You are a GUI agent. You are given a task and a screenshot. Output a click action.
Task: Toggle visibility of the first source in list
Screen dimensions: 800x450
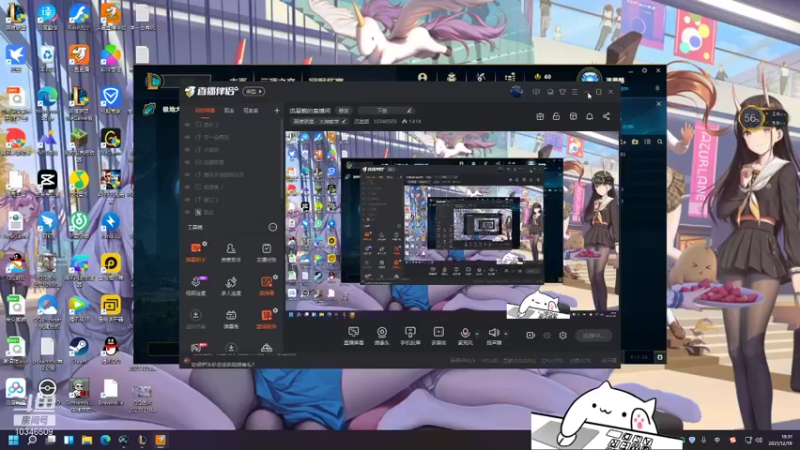[x=187, y=124]
